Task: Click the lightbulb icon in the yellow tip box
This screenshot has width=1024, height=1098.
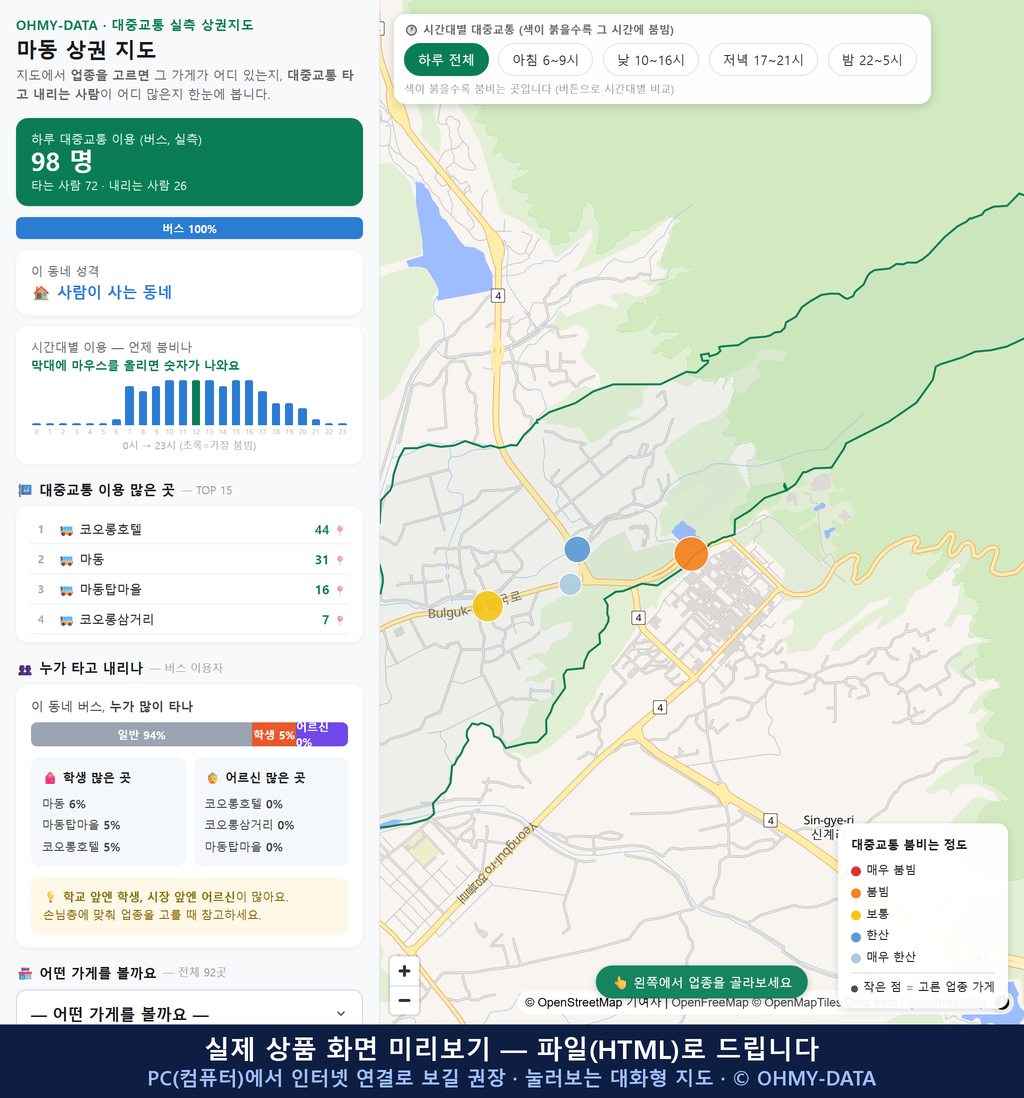Action: tap(50, 897)
